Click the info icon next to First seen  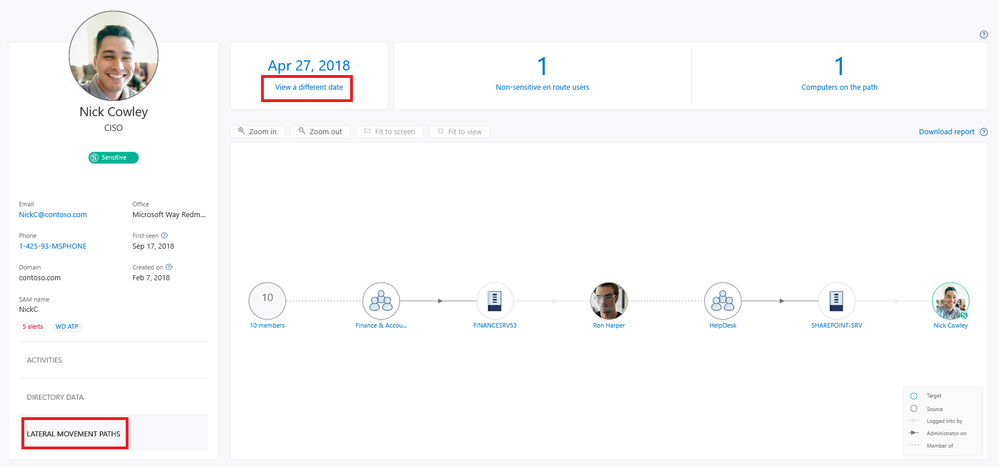click(x=164, y=235)
